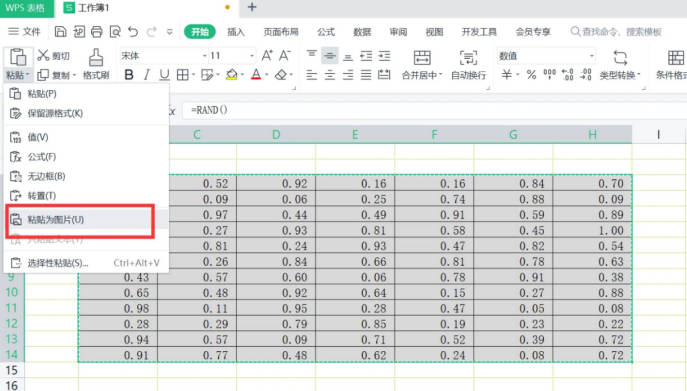Increase font size with larger A icon

pyautogui.click(x=267, y=56)
